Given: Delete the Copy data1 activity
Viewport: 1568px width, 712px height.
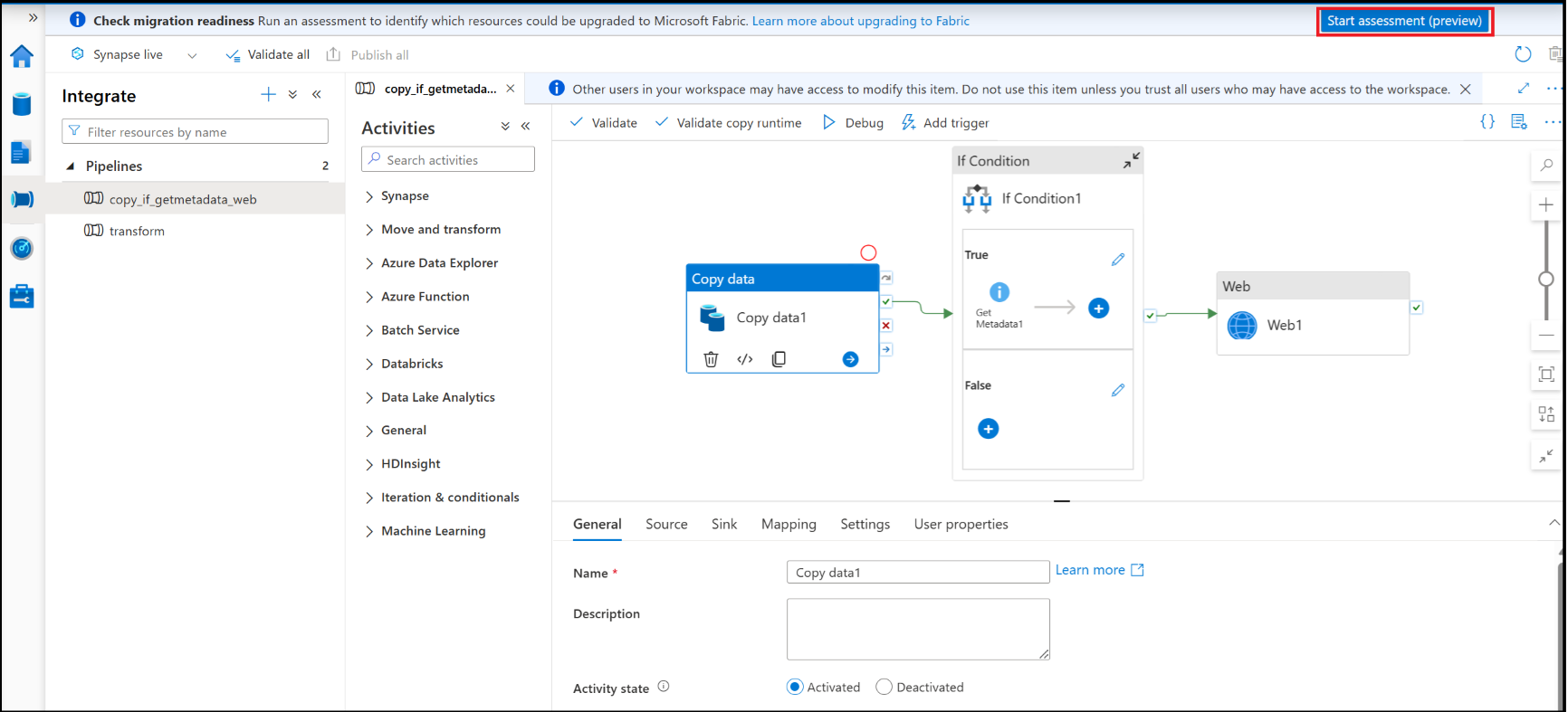Looking at the screenshot, I should pos(711,359).
